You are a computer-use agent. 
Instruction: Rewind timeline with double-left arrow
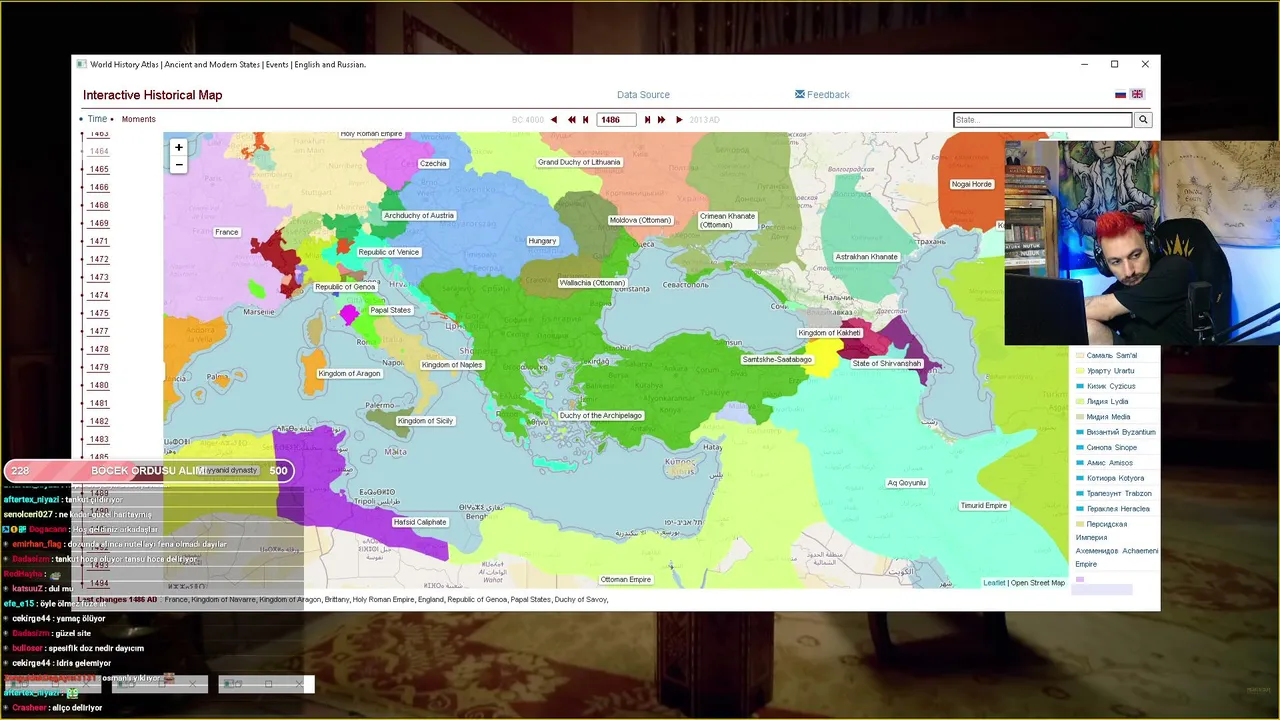click(572, 120)
